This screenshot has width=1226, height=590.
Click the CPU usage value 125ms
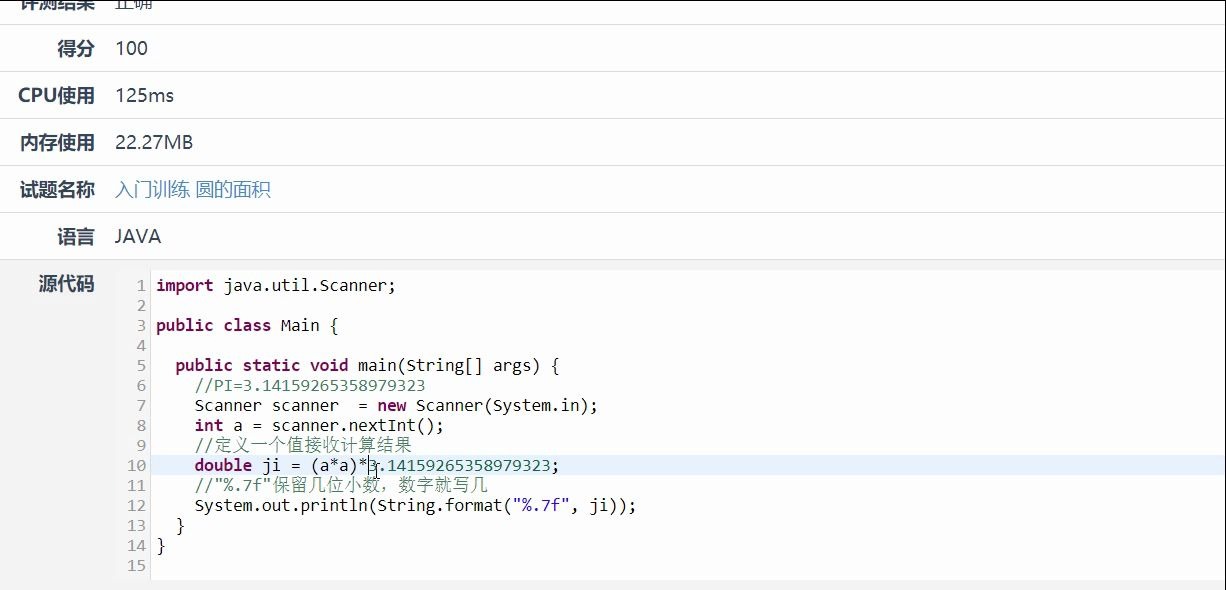click(144, 96)
